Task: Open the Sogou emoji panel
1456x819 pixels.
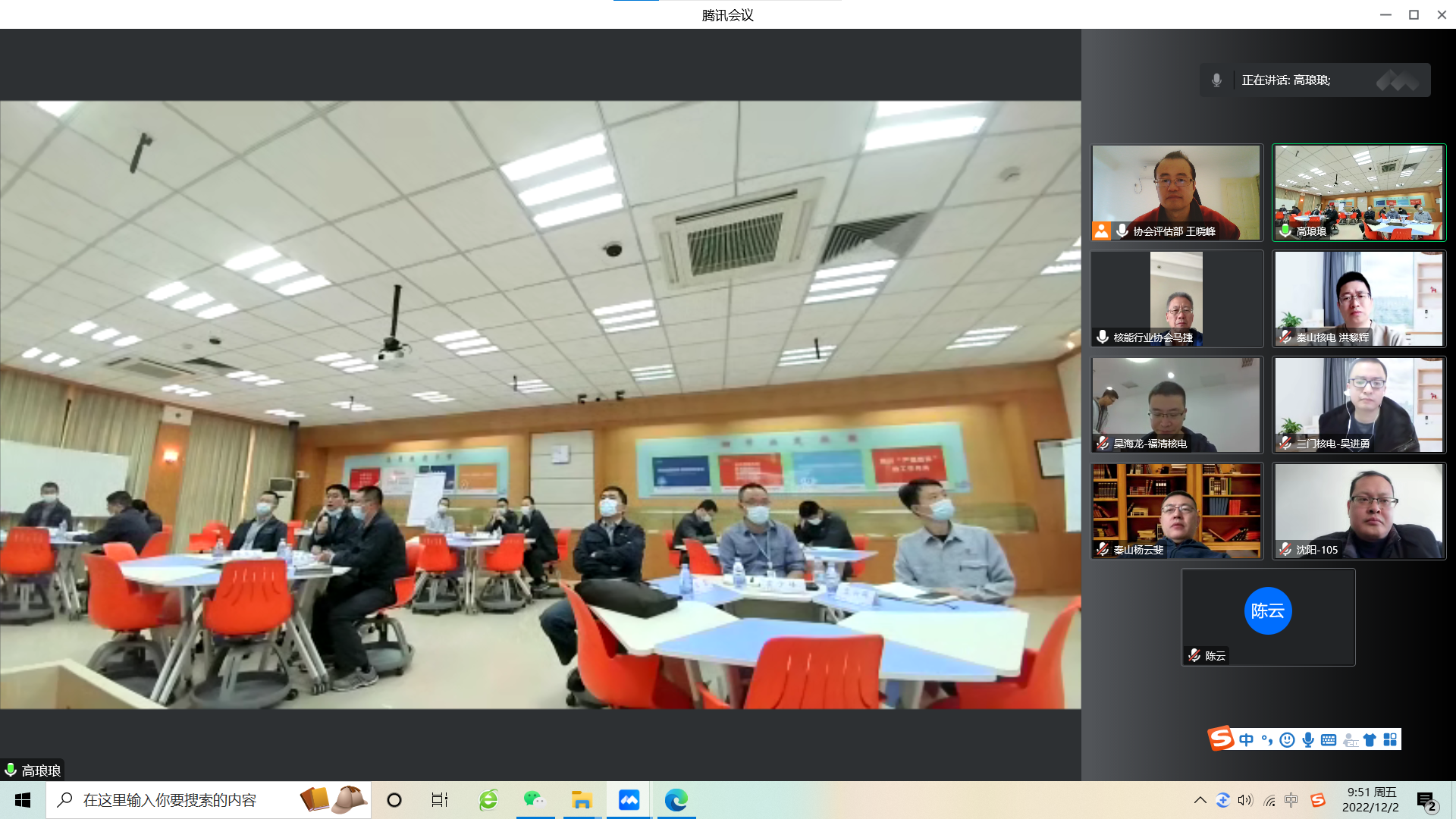Action: coord(1287,740)
